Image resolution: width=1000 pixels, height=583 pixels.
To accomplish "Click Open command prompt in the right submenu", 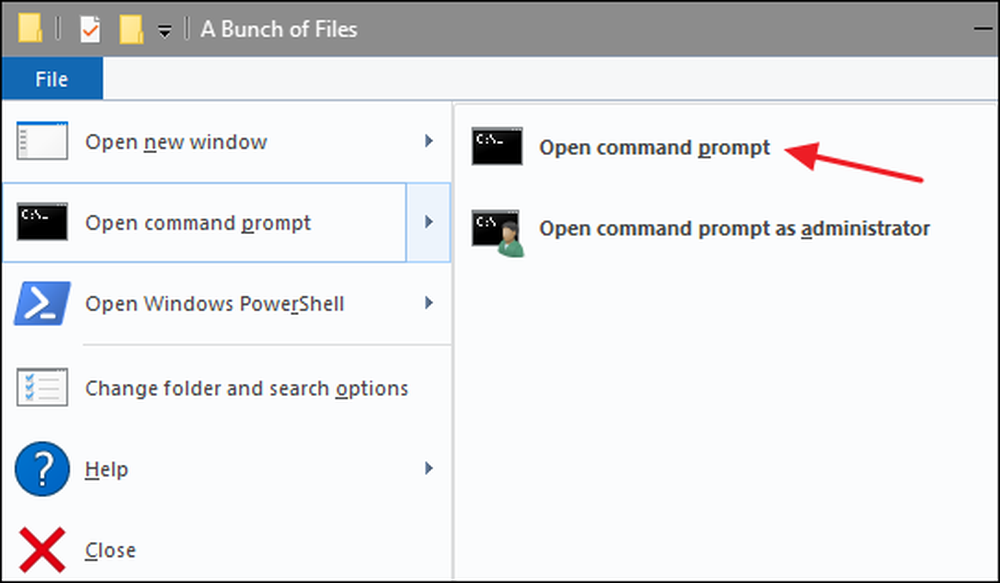I will 654,147.
